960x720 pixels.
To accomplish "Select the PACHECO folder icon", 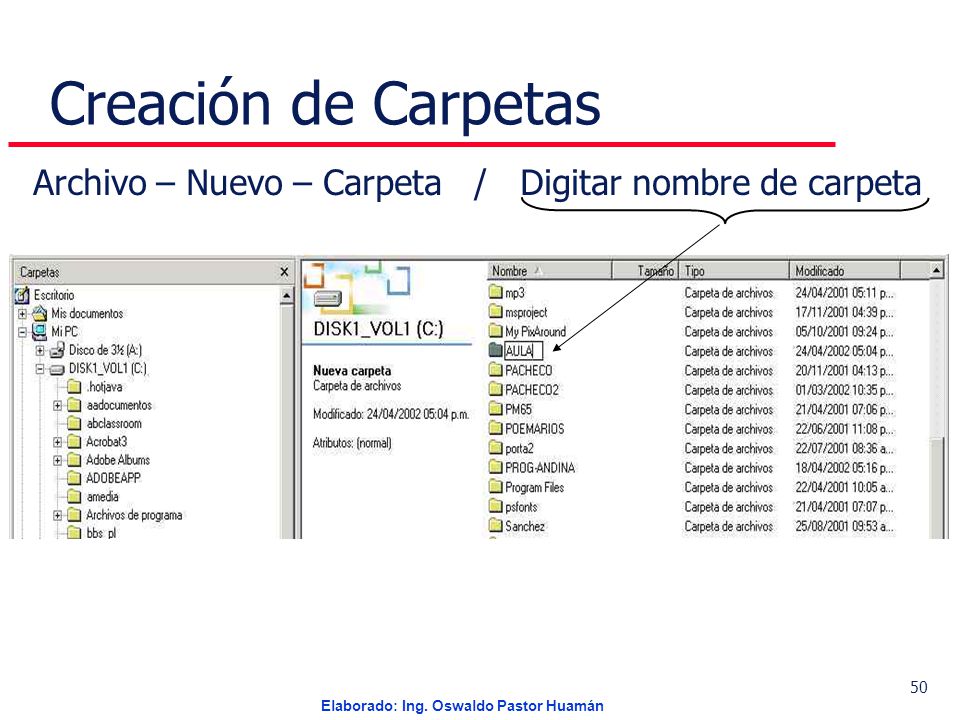I will pos(495,370).
